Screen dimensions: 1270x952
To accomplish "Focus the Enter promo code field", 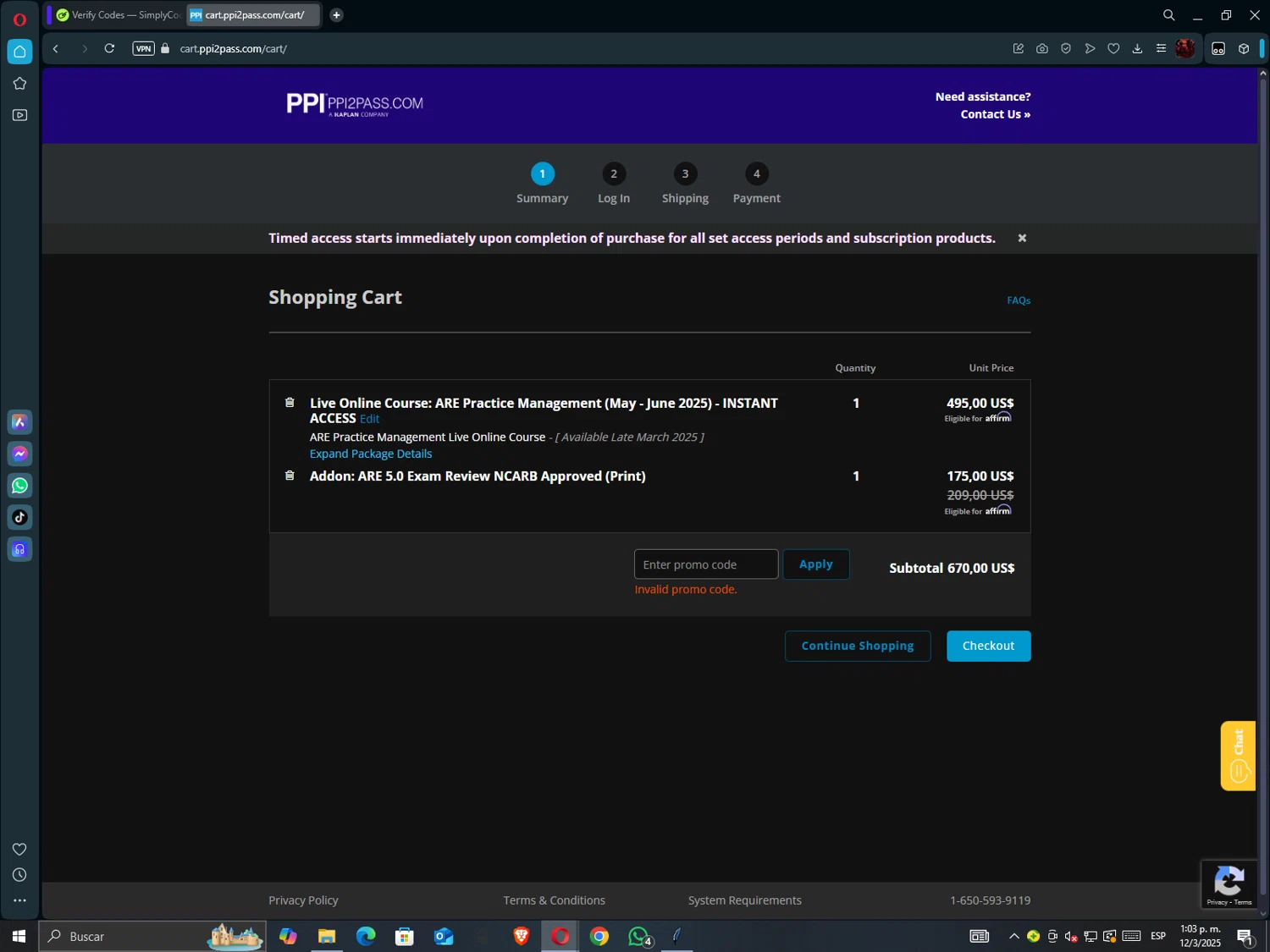I will 706,564.
